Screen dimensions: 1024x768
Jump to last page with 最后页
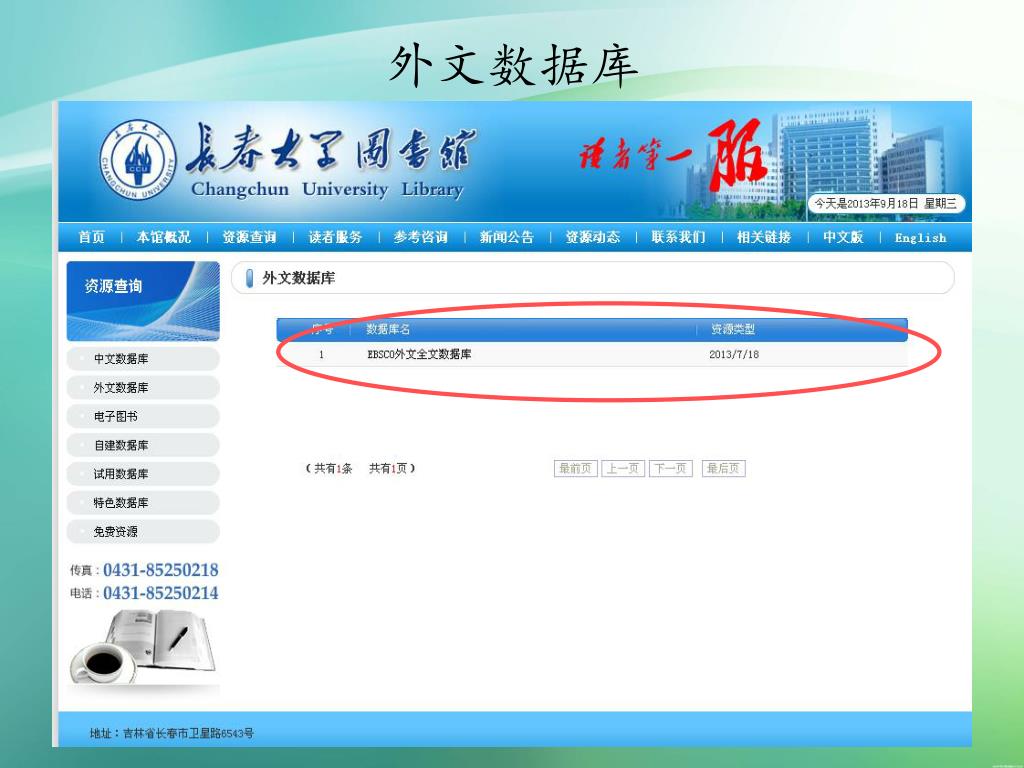coord(724,468)
